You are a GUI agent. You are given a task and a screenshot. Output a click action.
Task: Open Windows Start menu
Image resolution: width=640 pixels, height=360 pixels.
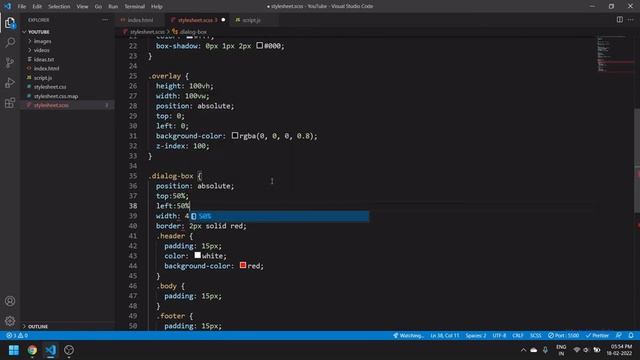click(x=13, y=350)
